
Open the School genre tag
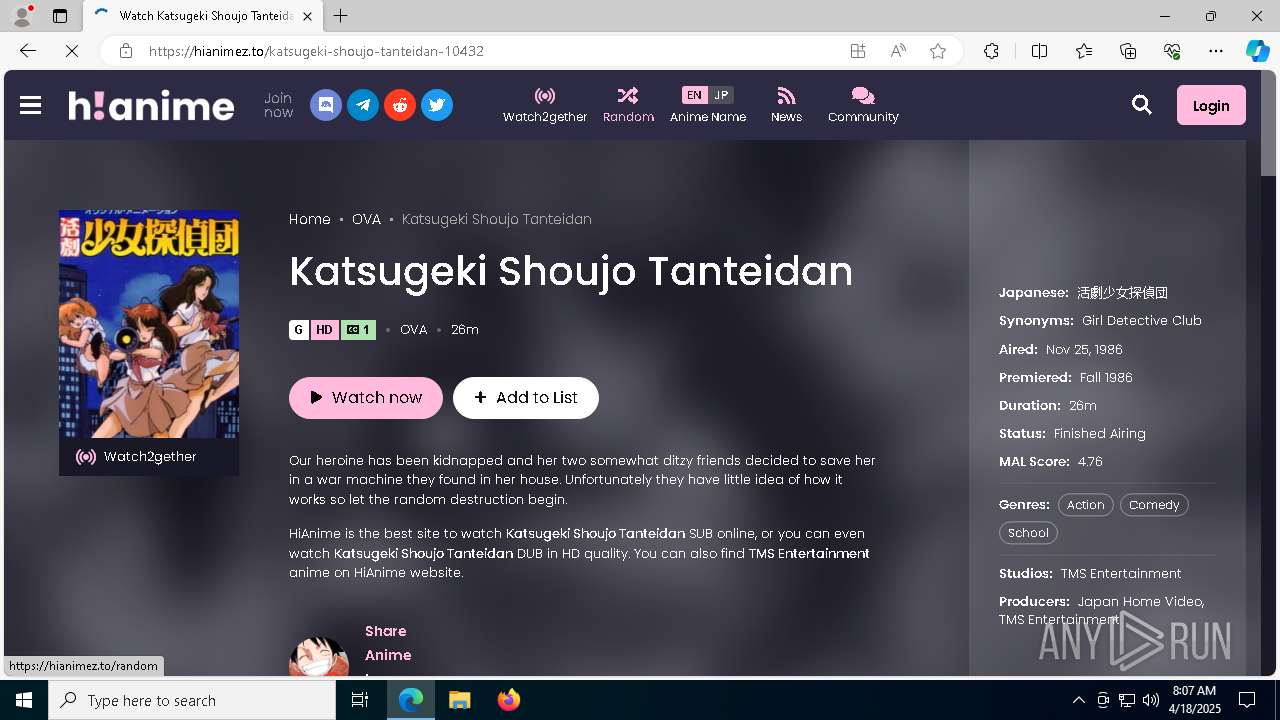(x=1028, y=533)
